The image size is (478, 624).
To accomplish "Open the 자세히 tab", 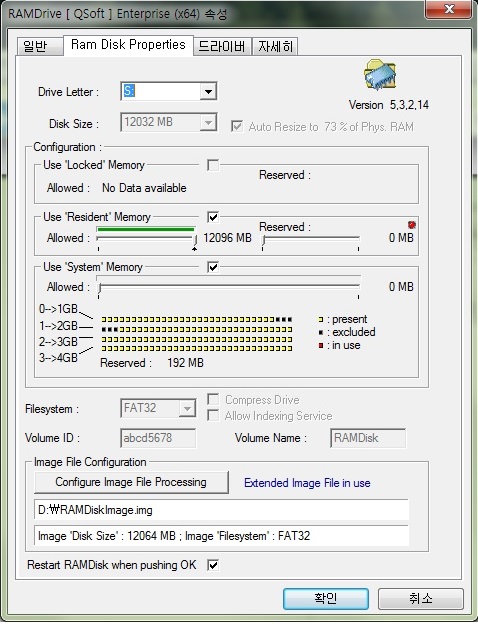I will pos(275,47).
